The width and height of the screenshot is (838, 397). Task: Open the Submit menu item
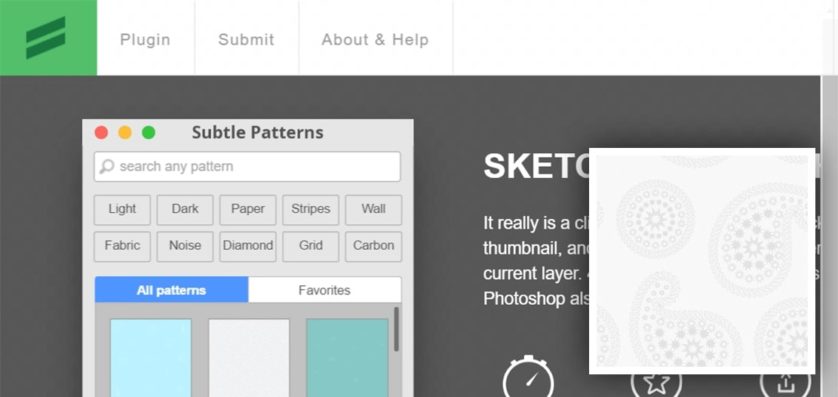pos(246,40)
